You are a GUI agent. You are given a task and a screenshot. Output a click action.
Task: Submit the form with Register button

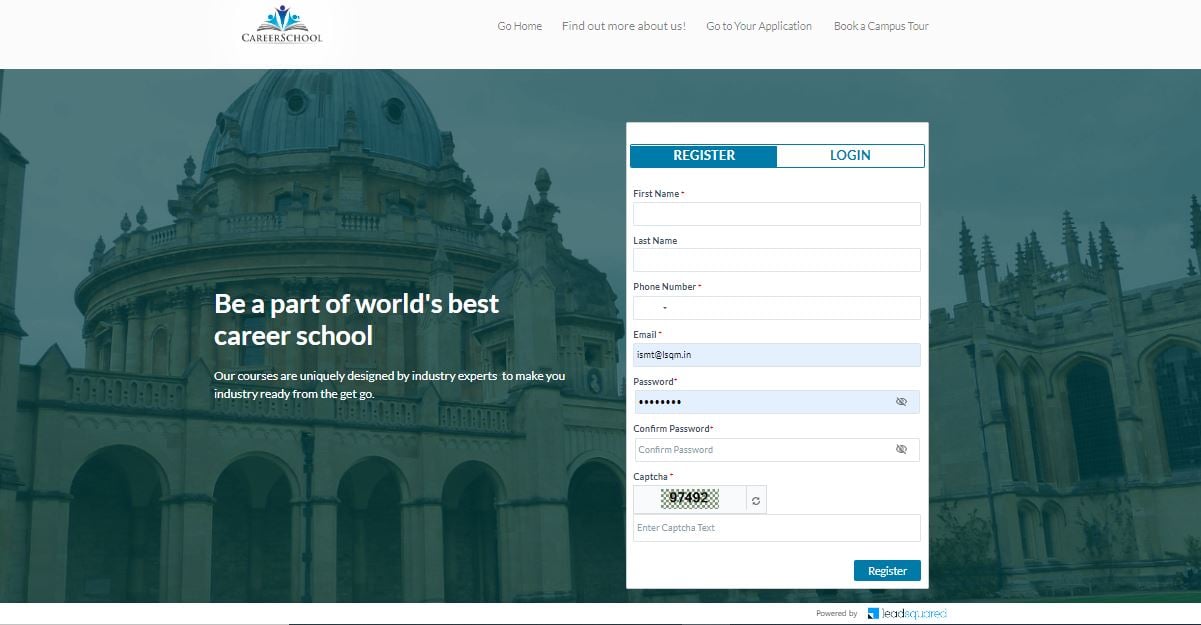pos(887,571)
